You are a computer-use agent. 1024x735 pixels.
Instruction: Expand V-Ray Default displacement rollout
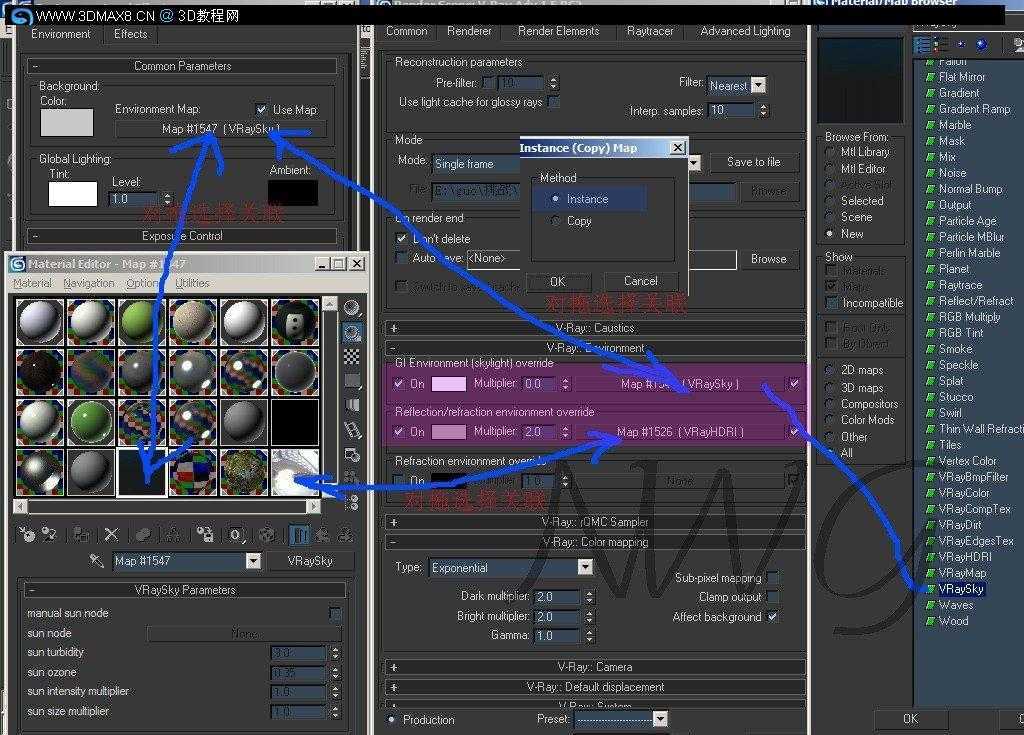[x=594, y=687]
